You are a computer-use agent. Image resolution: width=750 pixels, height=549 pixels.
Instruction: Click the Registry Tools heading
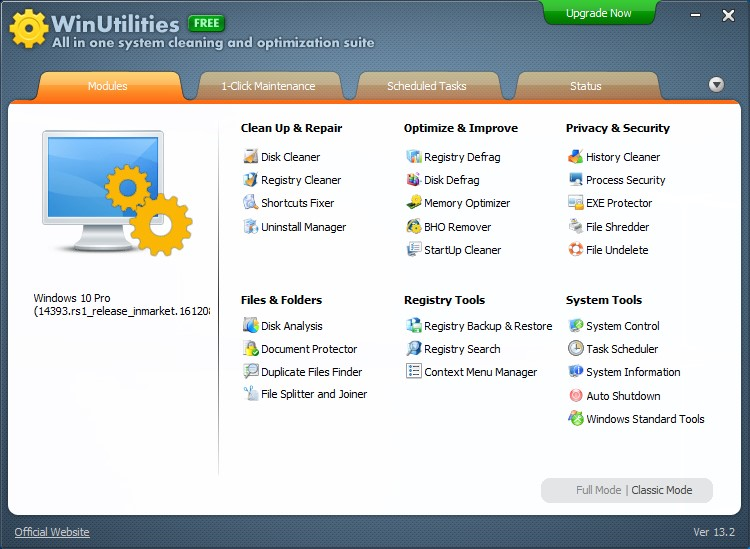coord(444,300)
